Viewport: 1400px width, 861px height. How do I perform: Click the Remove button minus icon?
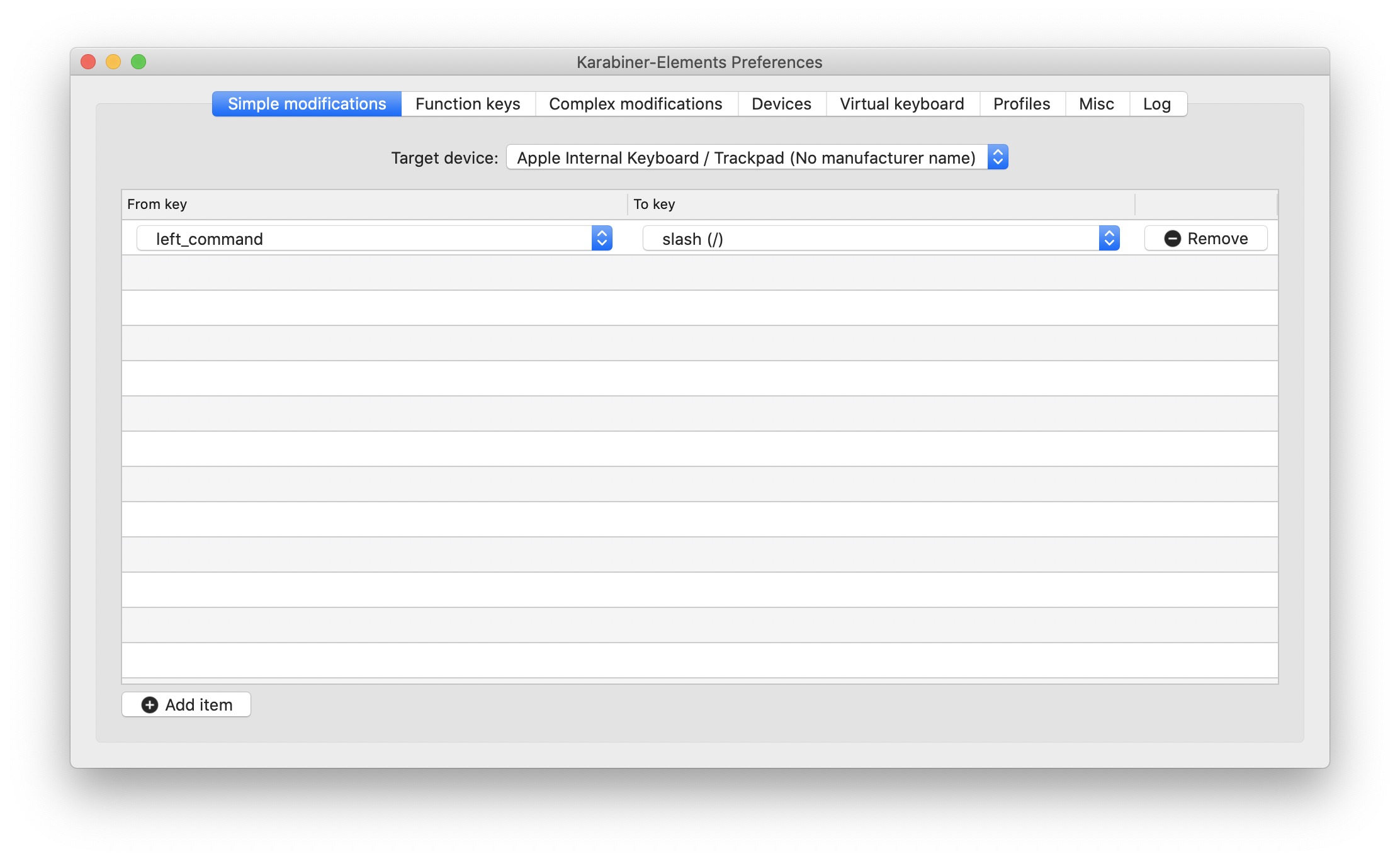(1172, 239)
